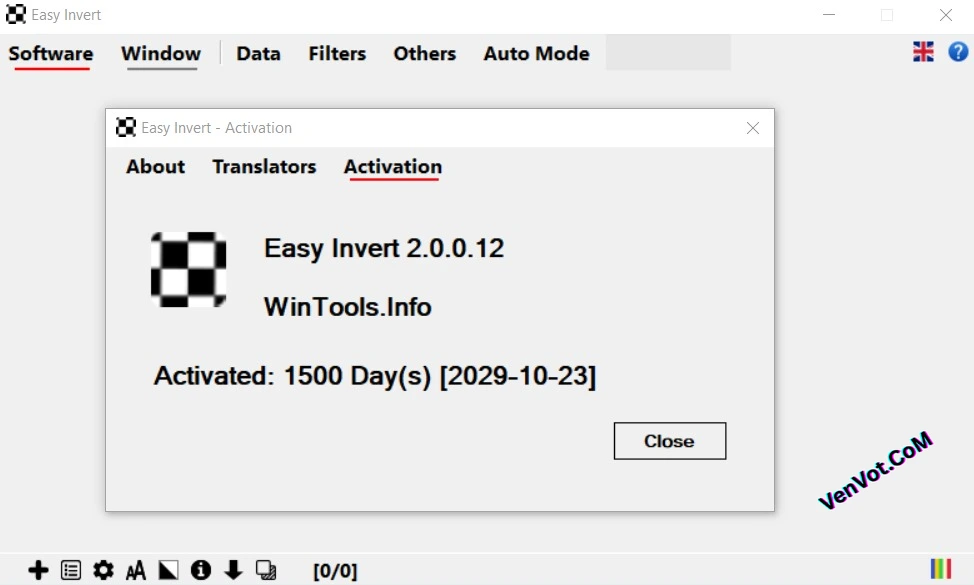Open the Filters menu
The width and height of the screenshot is (974, 585).
[x=337, y=54]
